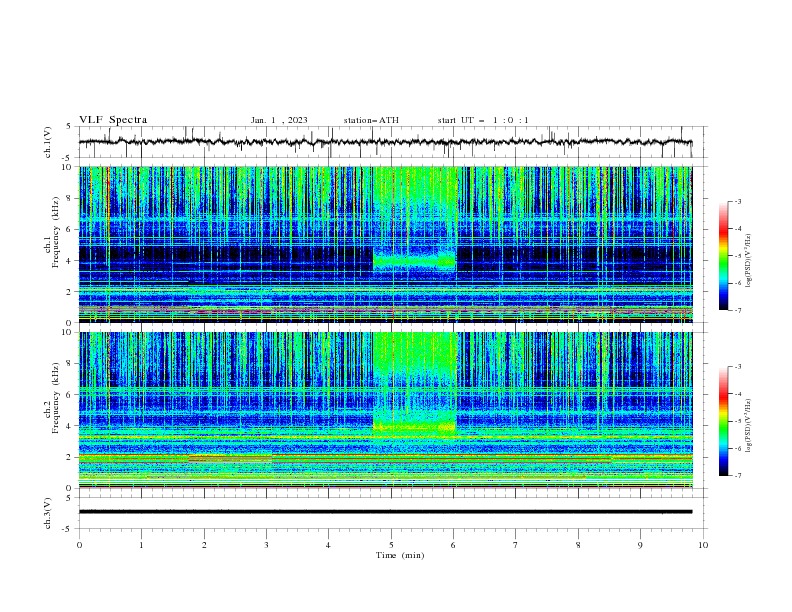Click the ch.3 flat black voltage trace
The width and height of the screenshot is (792, 612).
[x=385, y=512]
